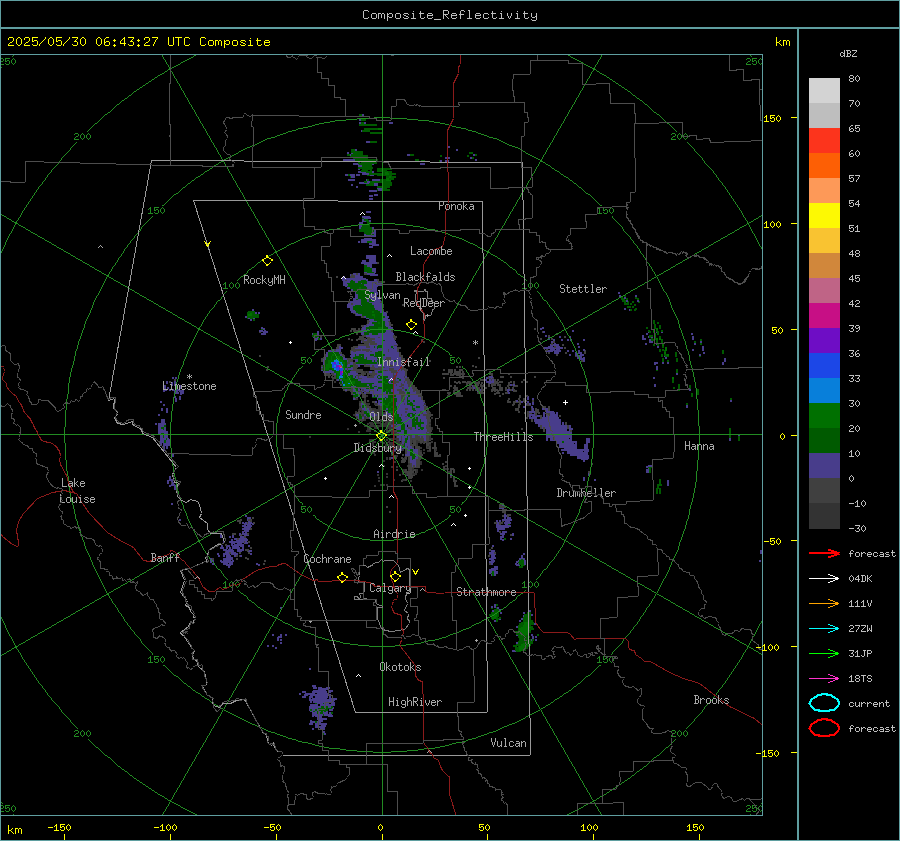The width and height of the screenshot is (900, 841).
Task: Click the Lake Louise label
Action: tap(77, 491)
